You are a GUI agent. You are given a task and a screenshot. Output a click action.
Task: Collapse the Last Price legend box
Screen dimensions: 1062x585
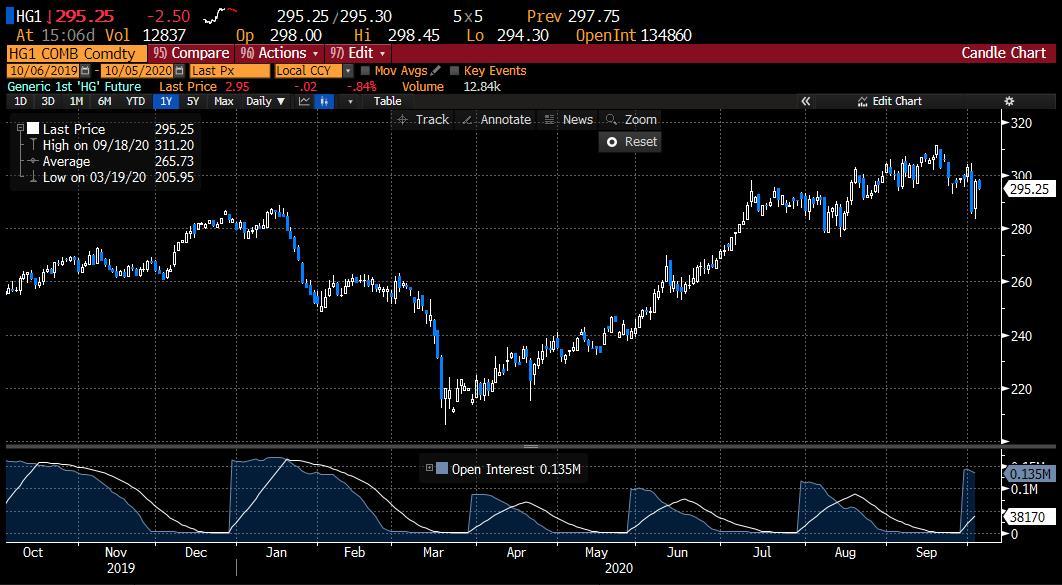point(20,127)
